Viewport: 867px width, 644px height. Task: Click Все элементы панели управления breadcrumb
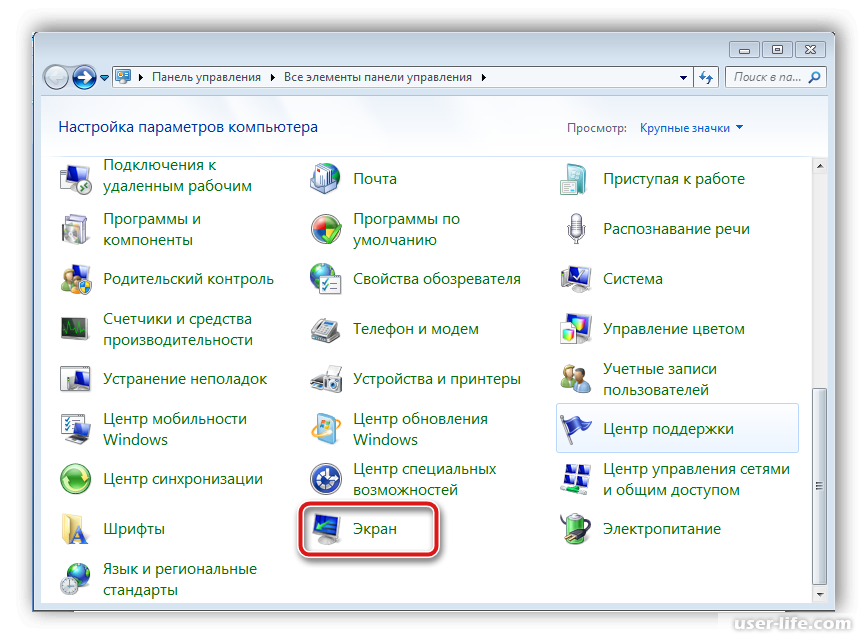click(378, 77)
